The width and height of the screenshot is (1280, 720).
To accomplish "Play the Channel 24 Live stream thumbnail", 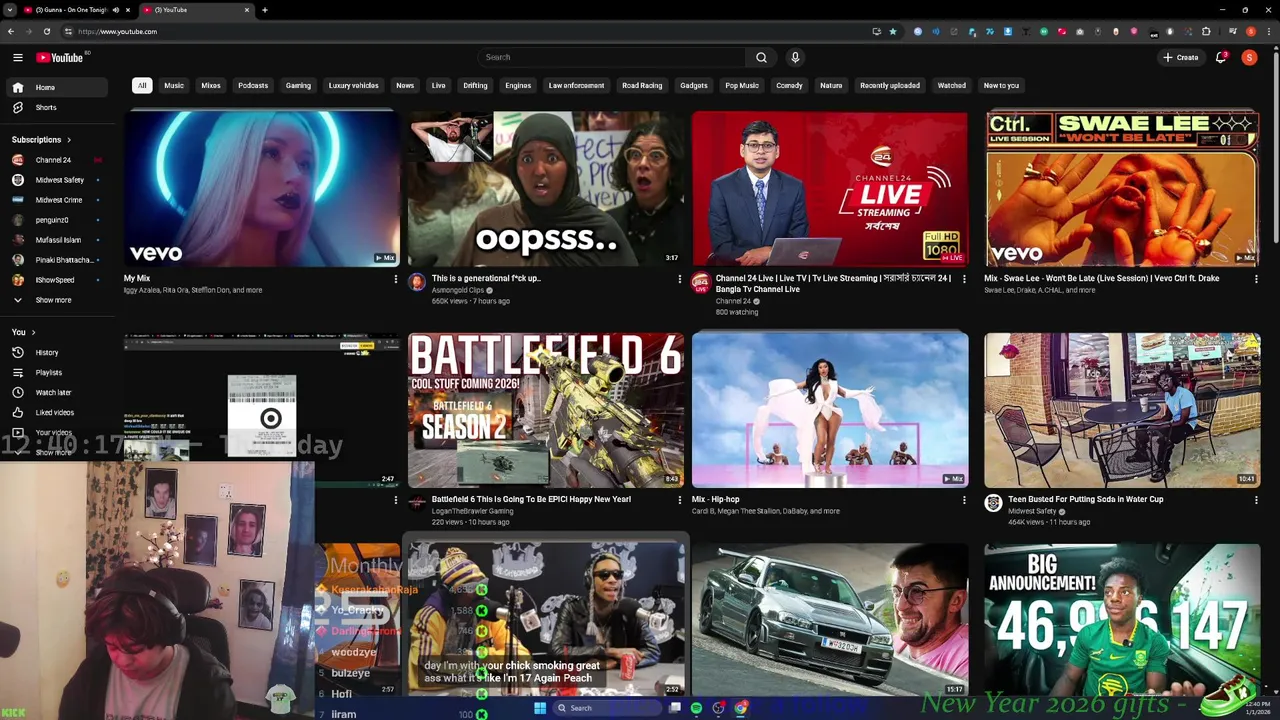I will click(830, 189).
